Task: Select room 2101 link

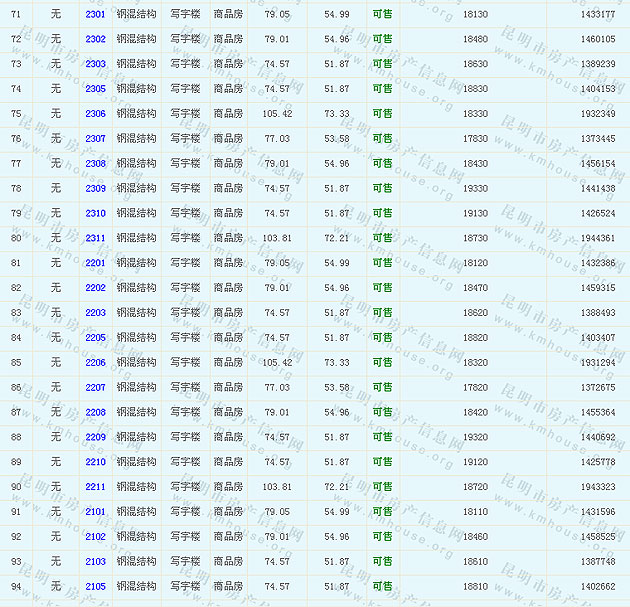Action: click(x=95, y=512)
